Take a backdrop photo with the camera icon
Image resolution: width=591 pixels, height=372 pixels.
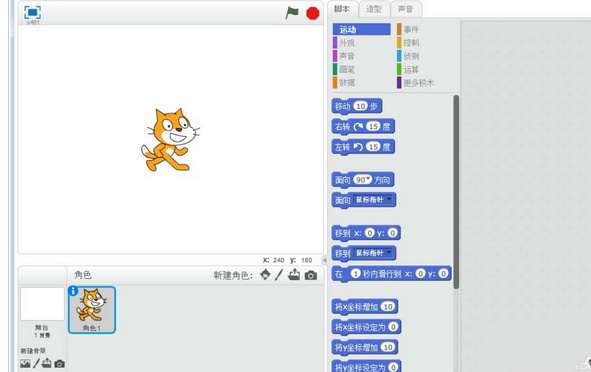click(x=60, y=364)
